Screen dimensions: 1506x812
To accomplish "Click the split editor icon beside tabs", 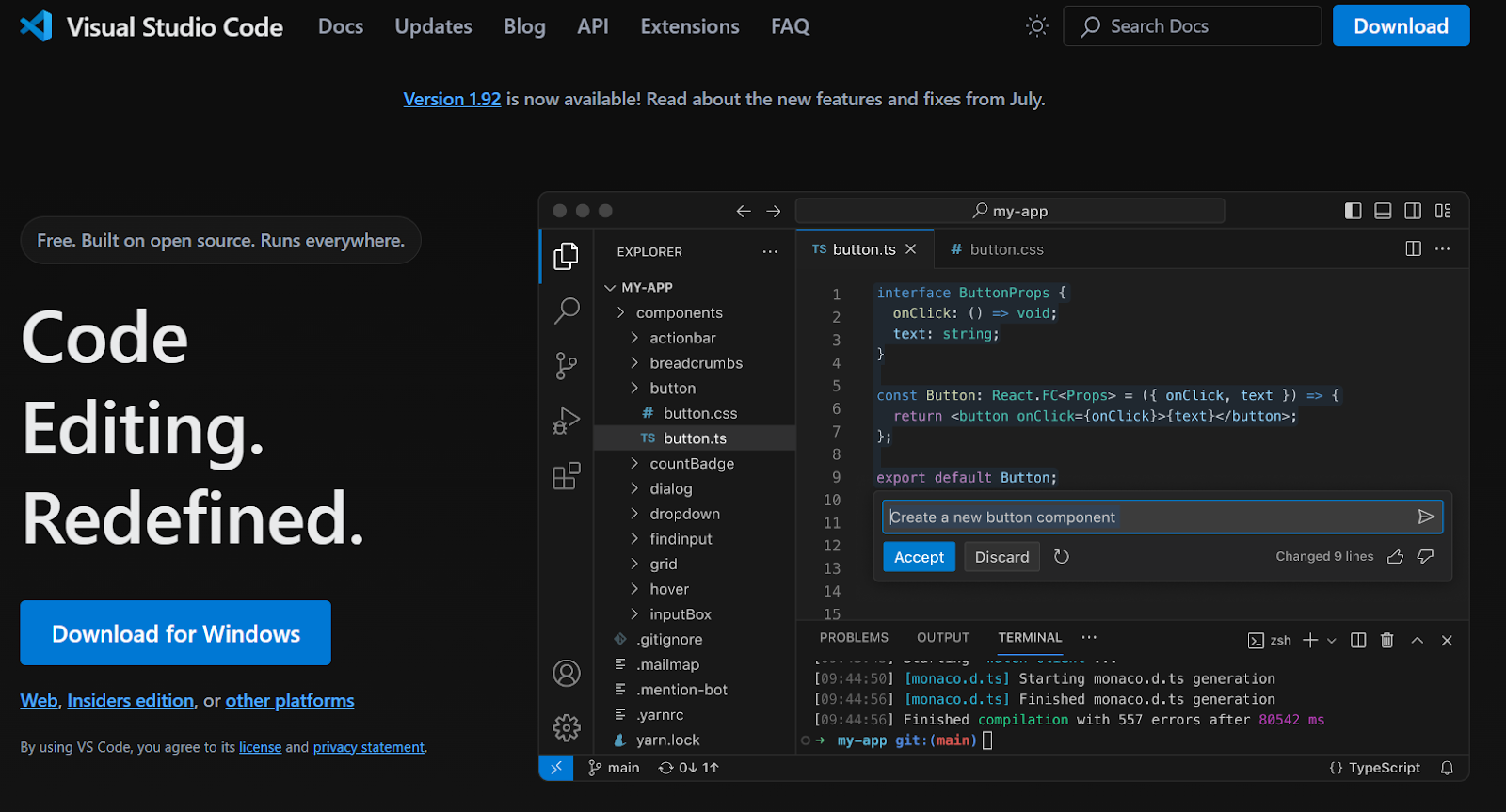I will 1413,248.
